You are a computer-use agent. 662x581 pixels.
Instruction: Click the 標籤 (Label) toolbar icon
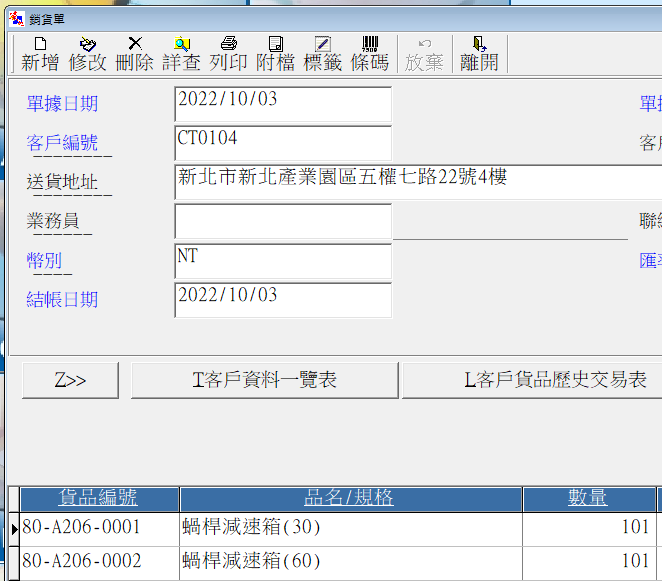pyautogui.click(x=323, y=53)
